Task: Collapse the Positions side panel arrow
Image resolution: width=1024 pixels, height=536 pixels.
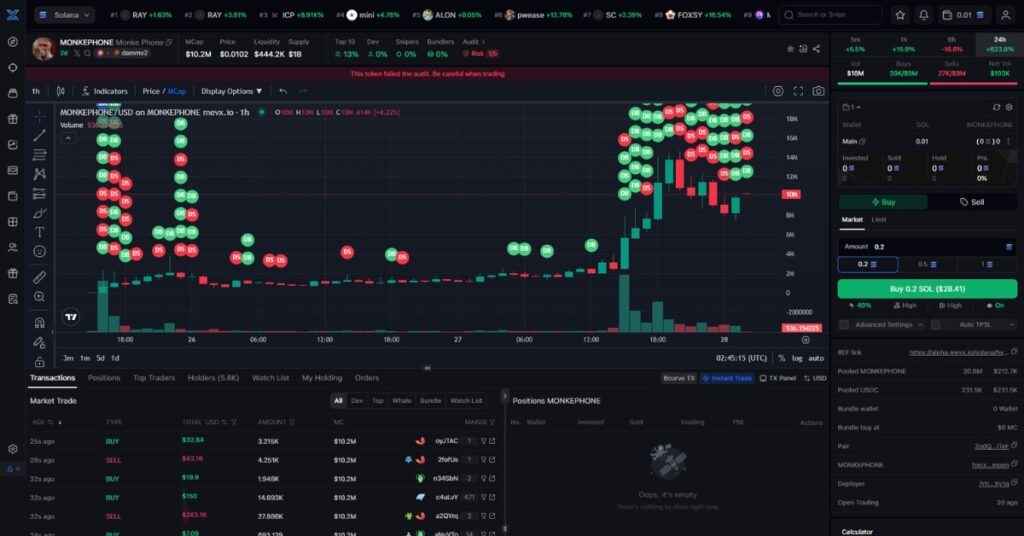Action: 504,396
